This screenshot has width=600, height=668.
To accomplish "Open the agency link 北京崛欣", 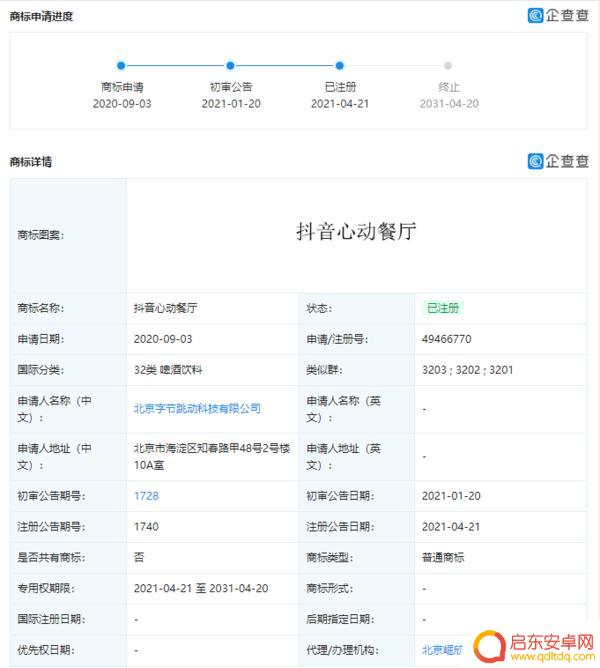I will pos(442,650).
